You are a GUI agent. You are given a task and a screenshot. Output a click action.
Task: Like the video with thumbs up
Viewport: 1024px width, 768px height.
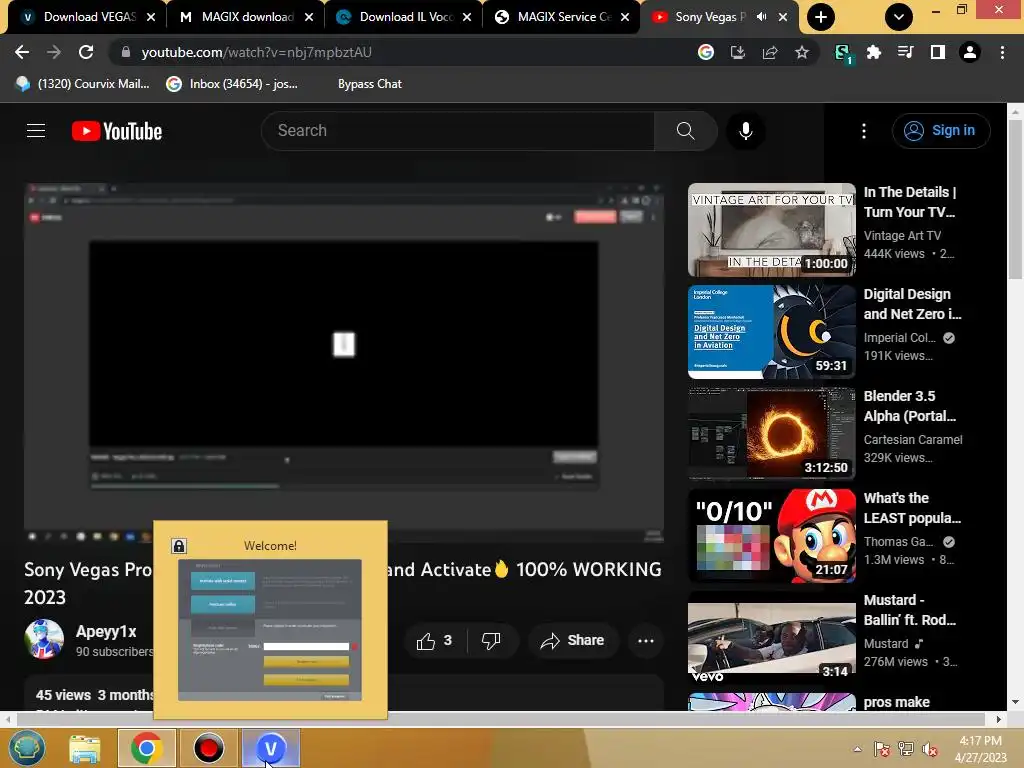[x=435, y=641]
